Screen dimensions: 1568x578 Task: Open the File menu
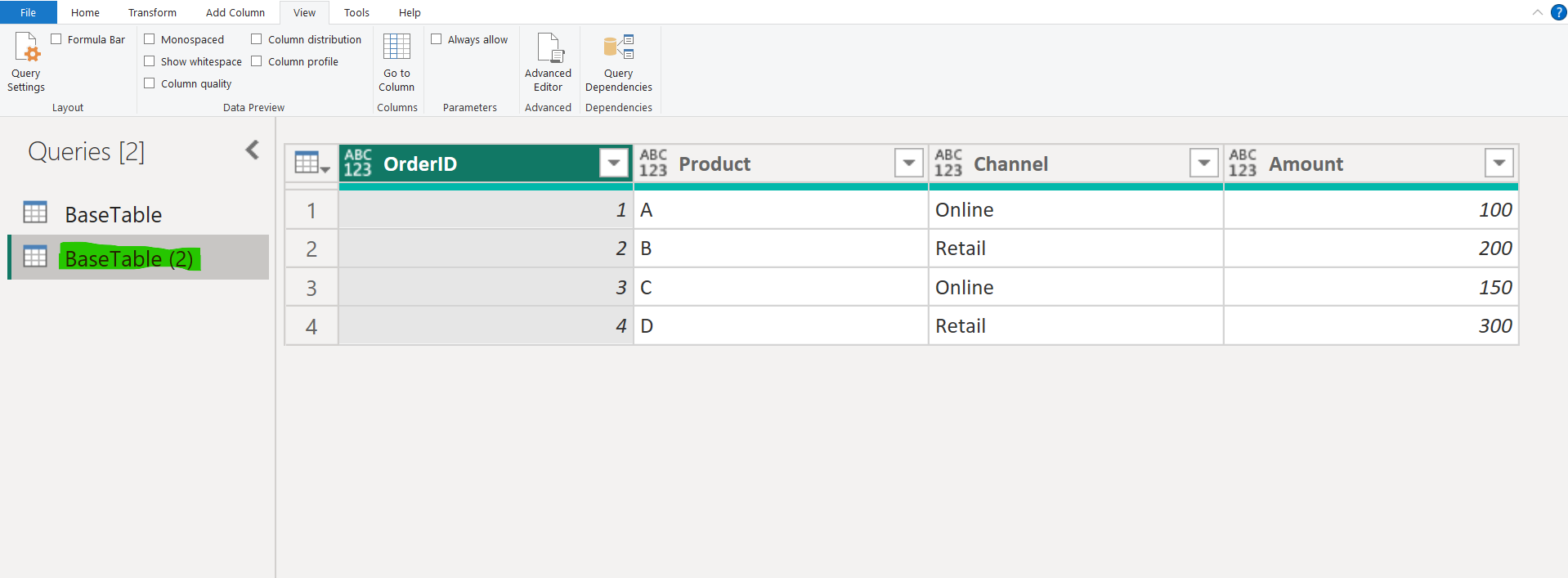point(28,12)
